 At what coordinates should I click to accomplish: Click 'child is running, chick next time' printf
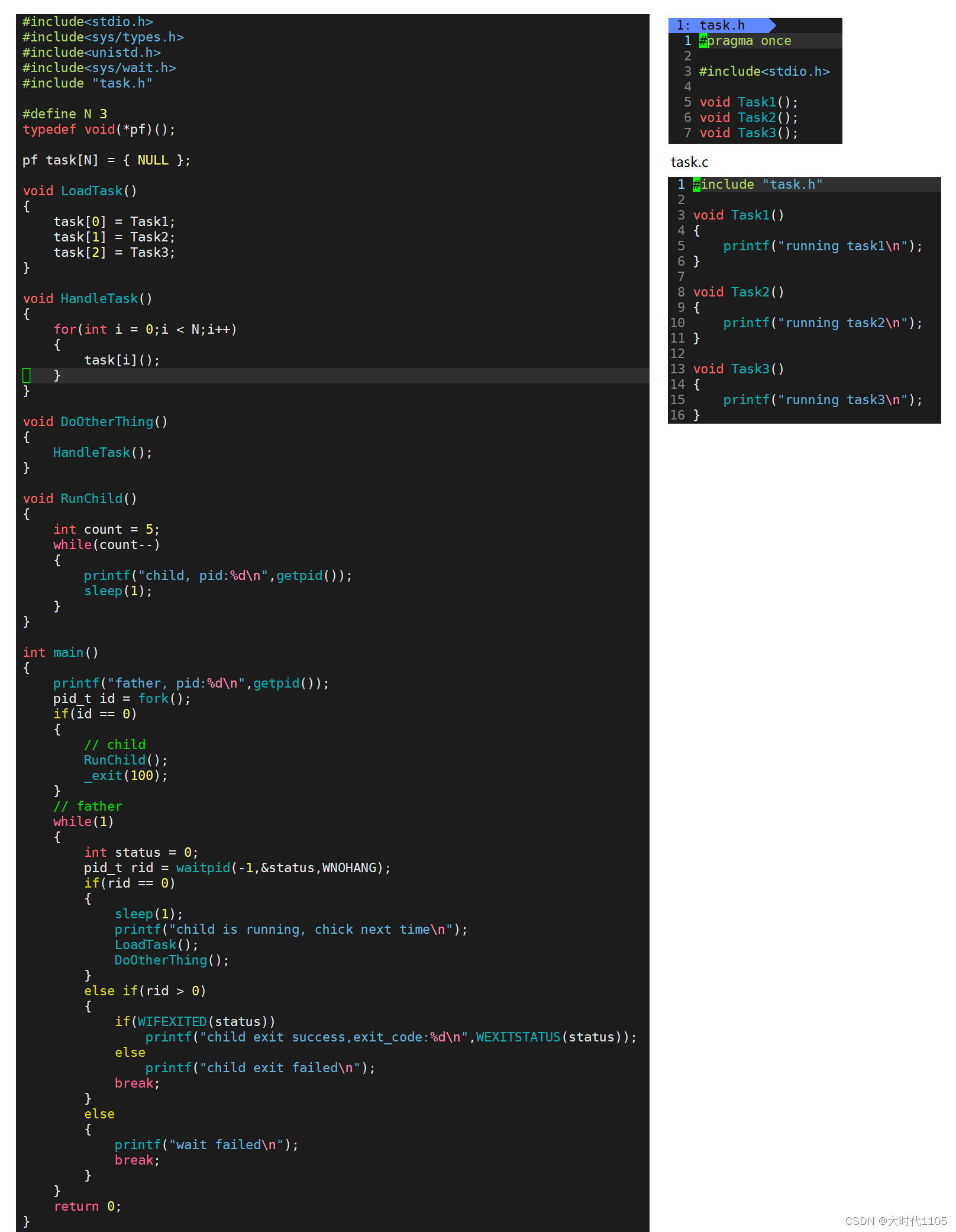(291, 930)
